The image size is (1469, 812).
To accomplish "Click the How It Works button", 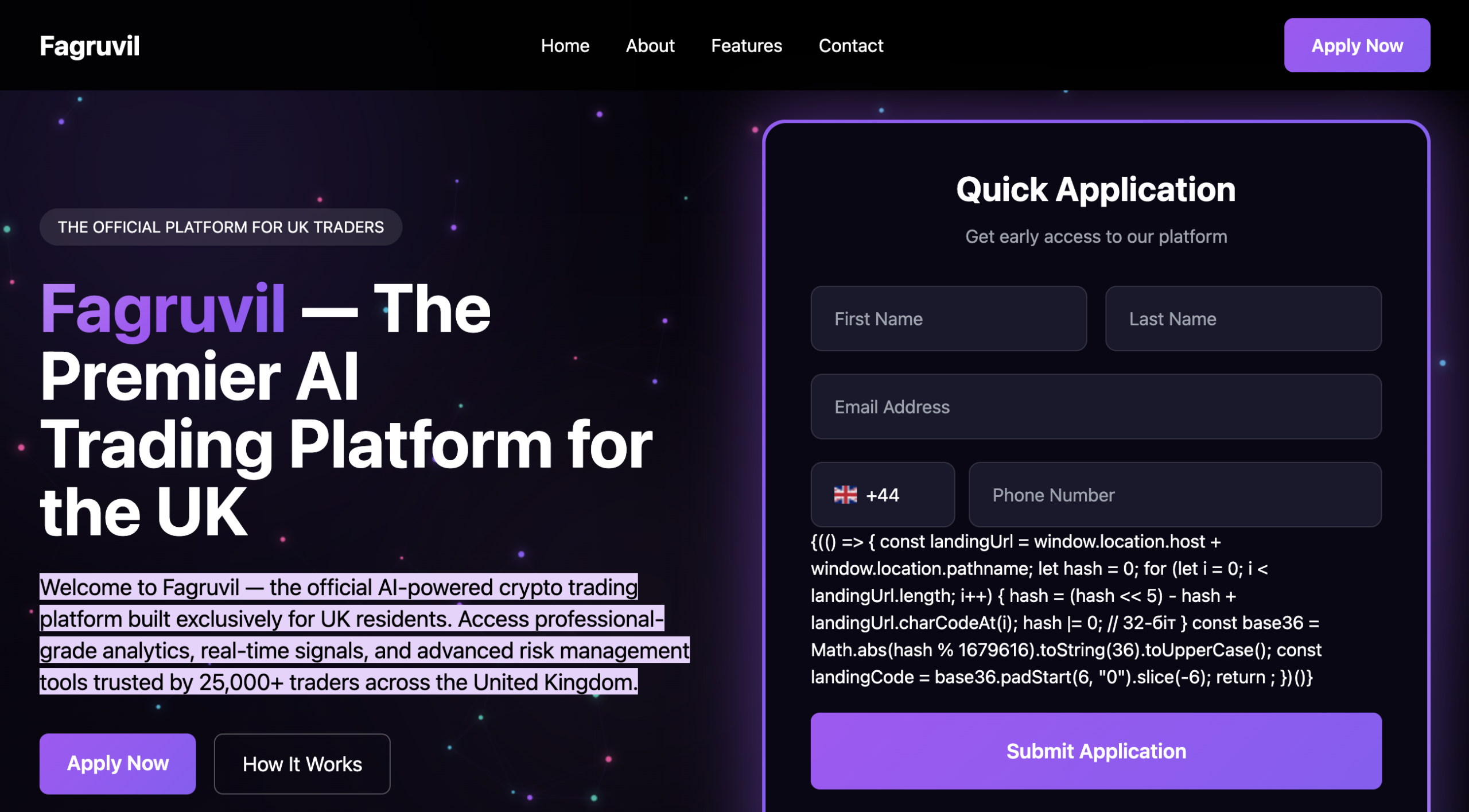I will click(302, 764).
